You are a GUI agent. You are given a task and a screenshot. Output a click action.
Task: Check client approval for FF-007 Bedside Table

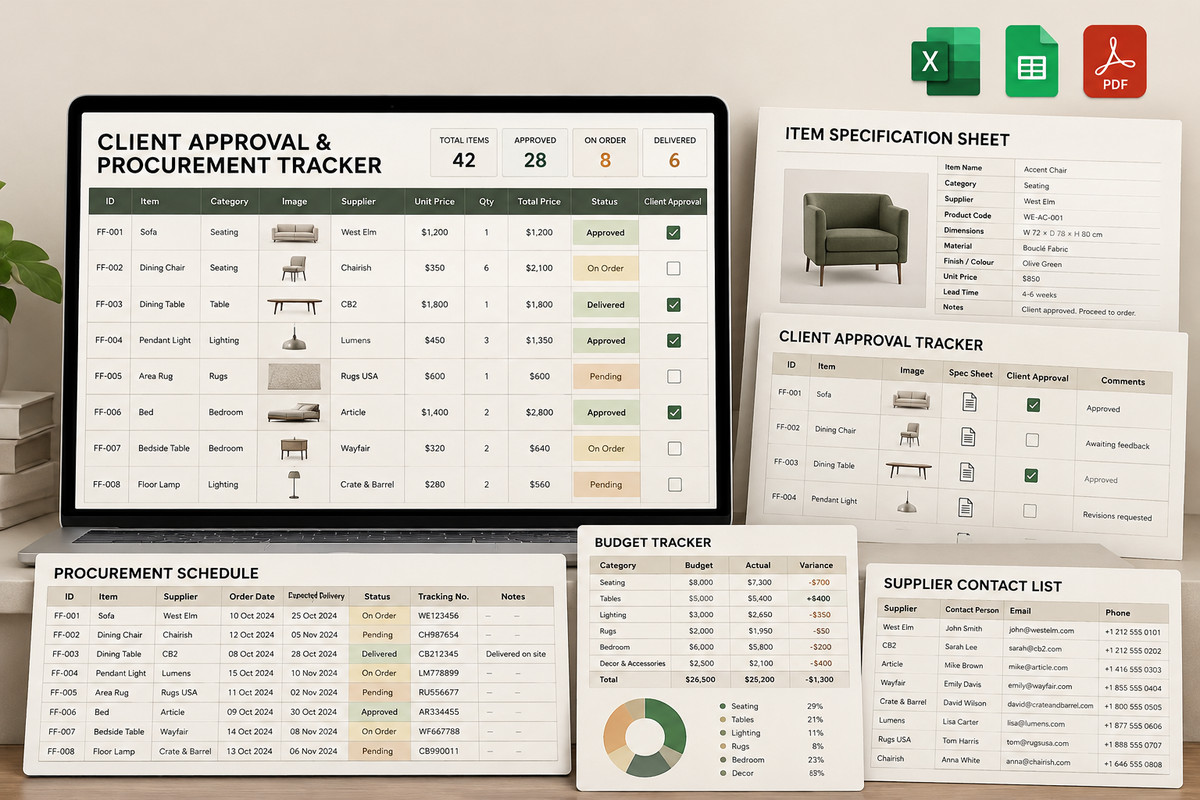(674, 448)
